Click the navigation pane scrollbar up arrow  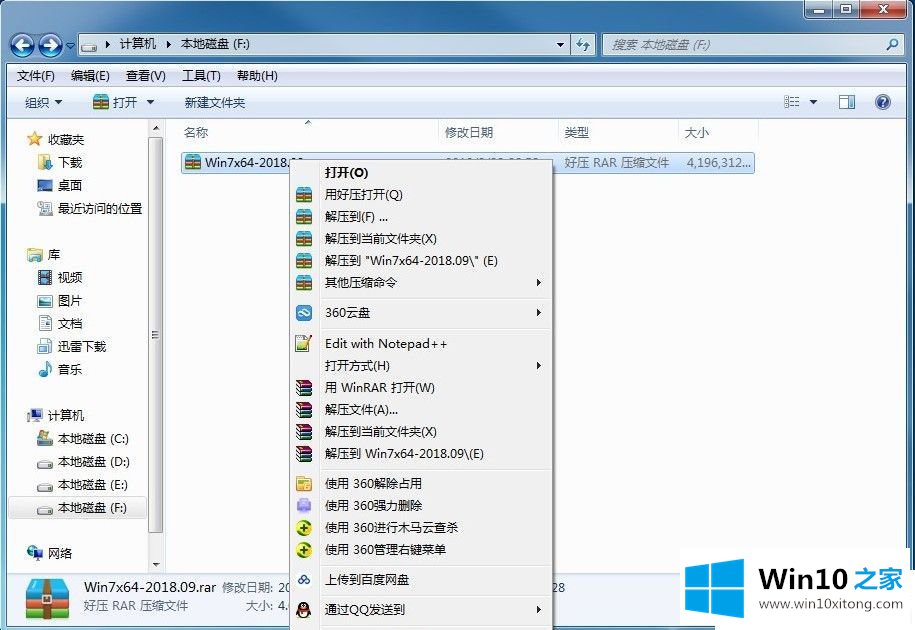(x=156, y=128)
